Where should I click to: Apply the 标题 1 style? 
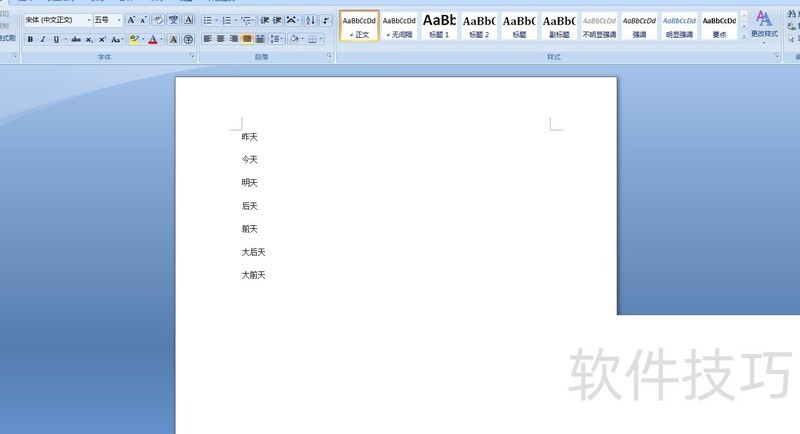tap(439, 26)
